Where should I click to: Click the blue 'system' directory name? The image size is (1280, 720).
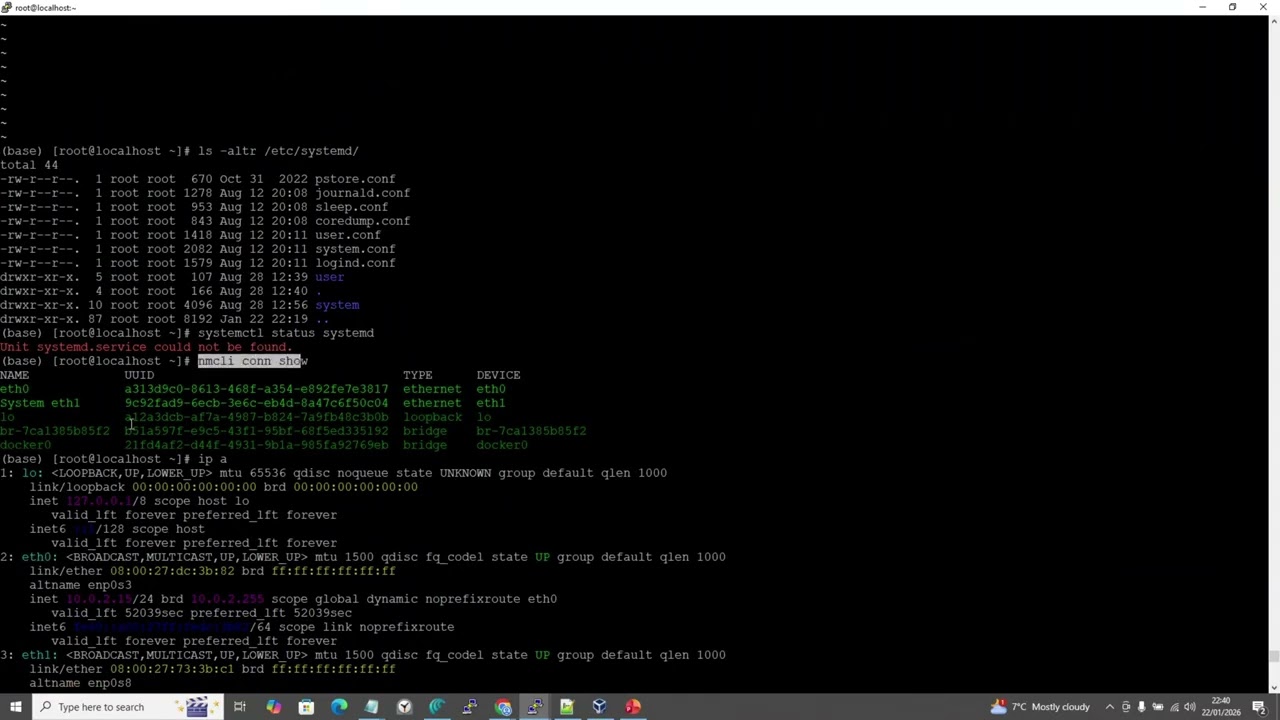pyautogui.click(x=337, y=305)
